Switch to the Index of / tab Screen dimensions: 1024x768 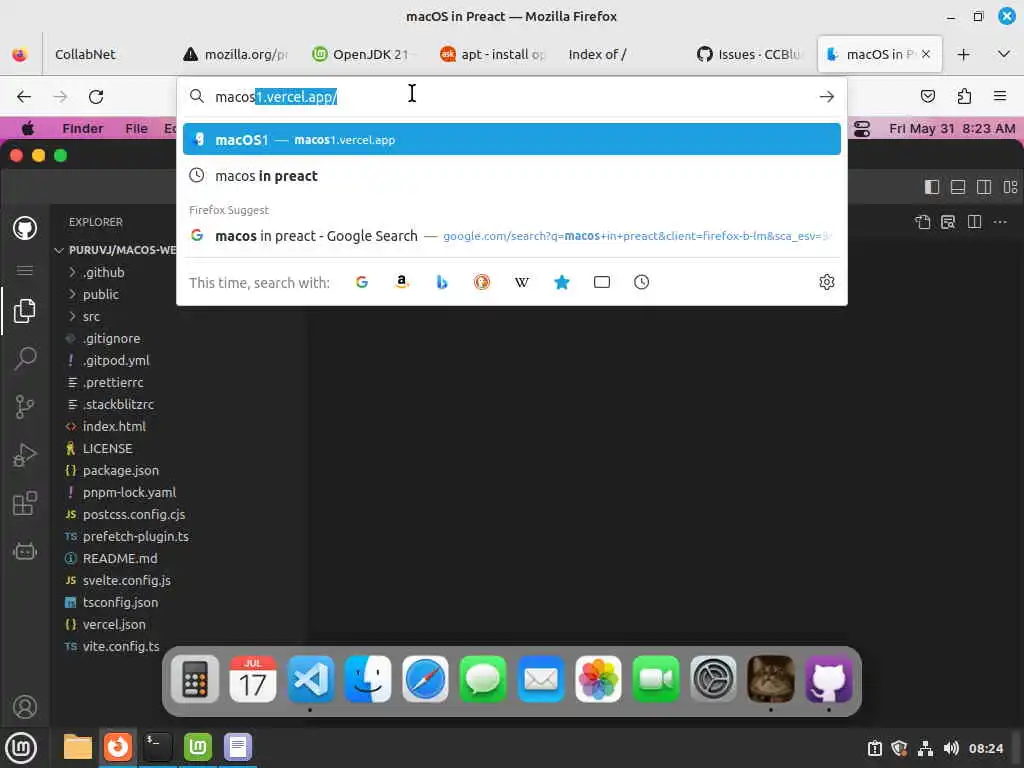598,54
